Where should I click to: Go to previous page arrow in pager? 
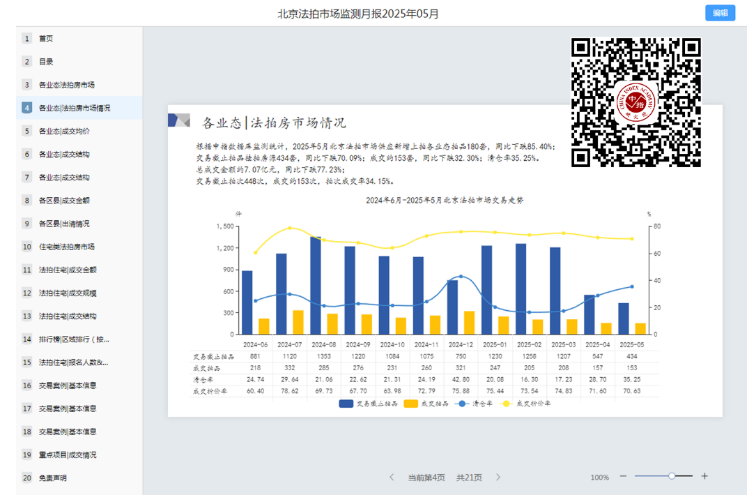(x=392, y=477)
